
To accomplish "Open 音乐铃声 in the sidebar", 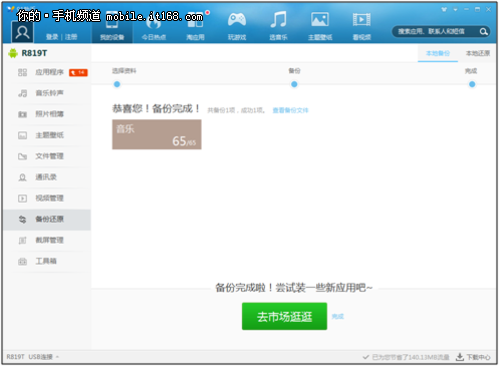I will pos(47,93).
